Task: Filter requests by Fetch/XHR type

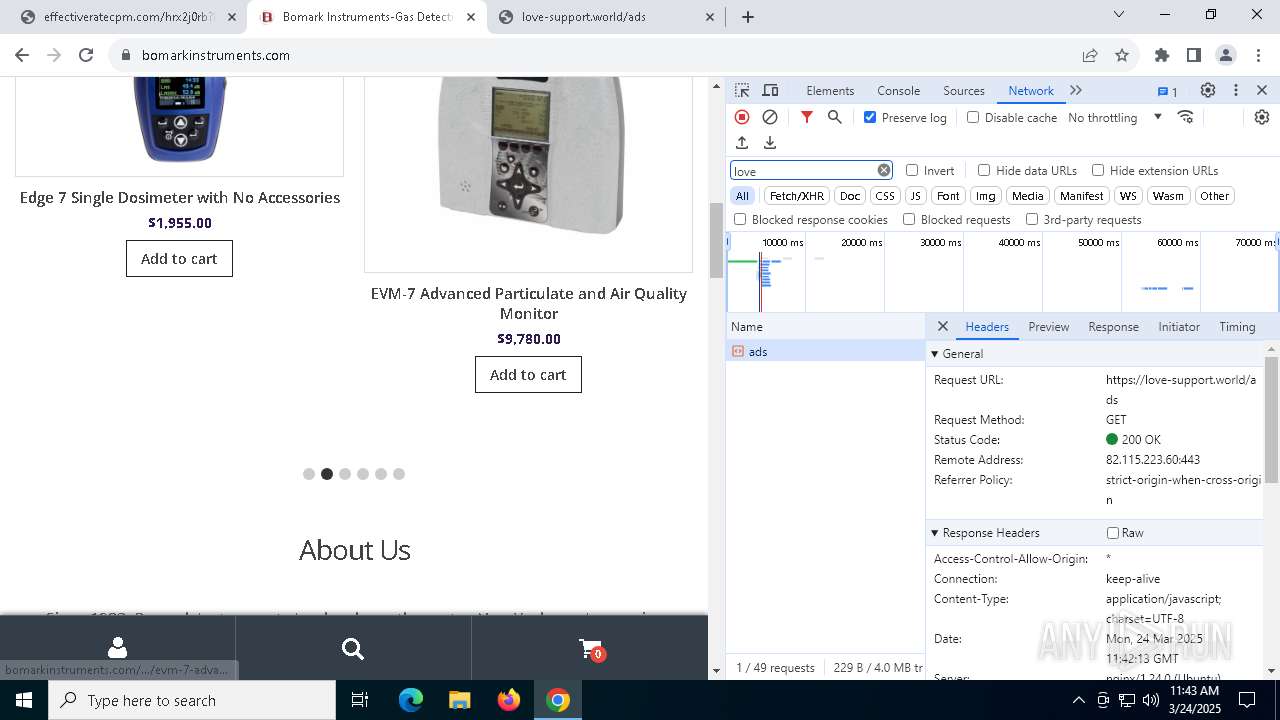Action: (797, 196)
